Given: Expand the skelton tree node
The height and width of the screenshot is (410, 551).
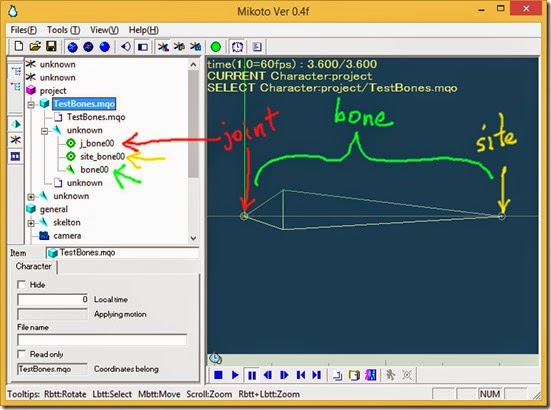Looking at the screenshot, I should coord(31,223).
